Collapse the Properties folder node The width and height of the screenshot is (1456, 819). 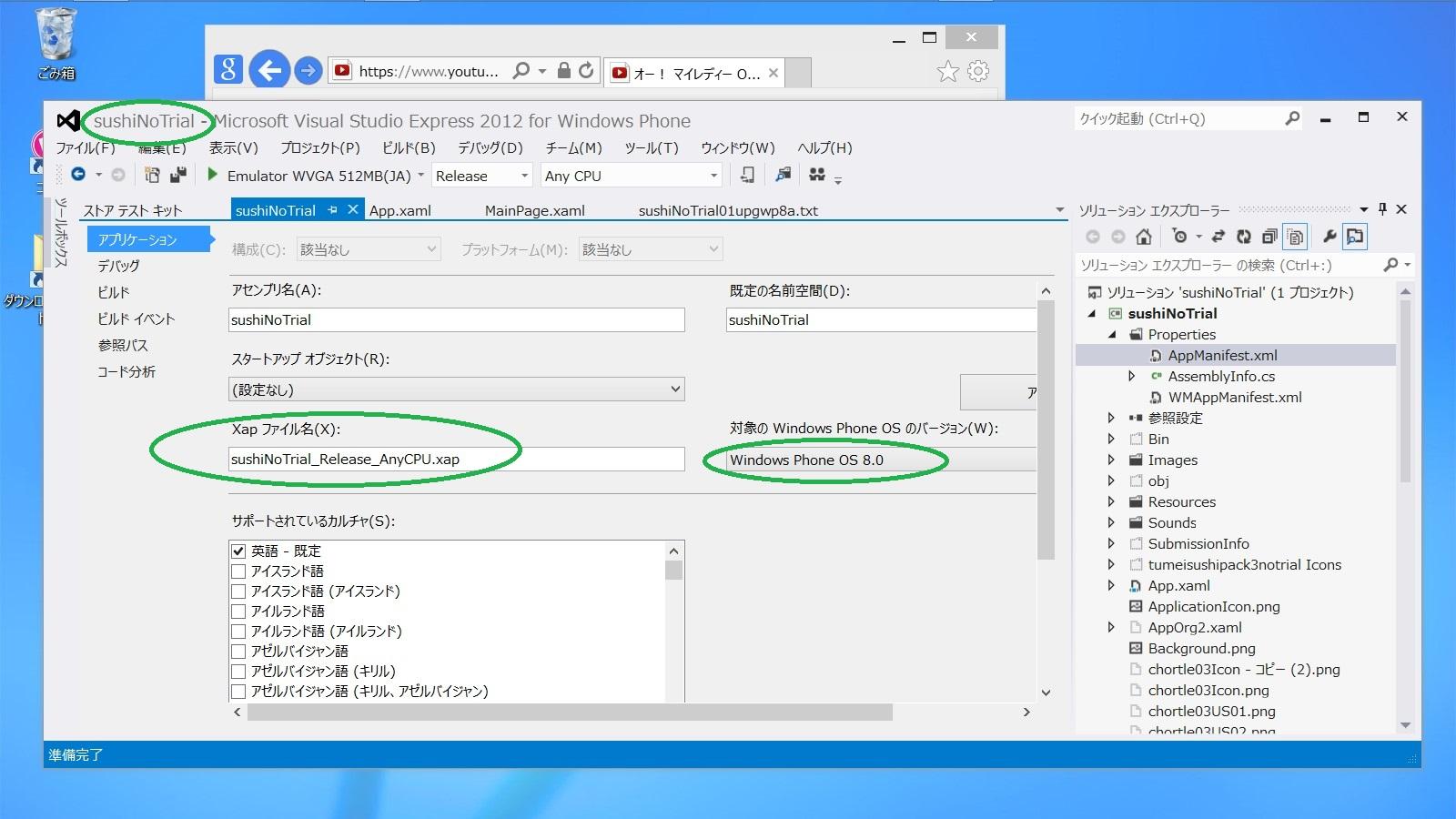tap(1111, 334)
